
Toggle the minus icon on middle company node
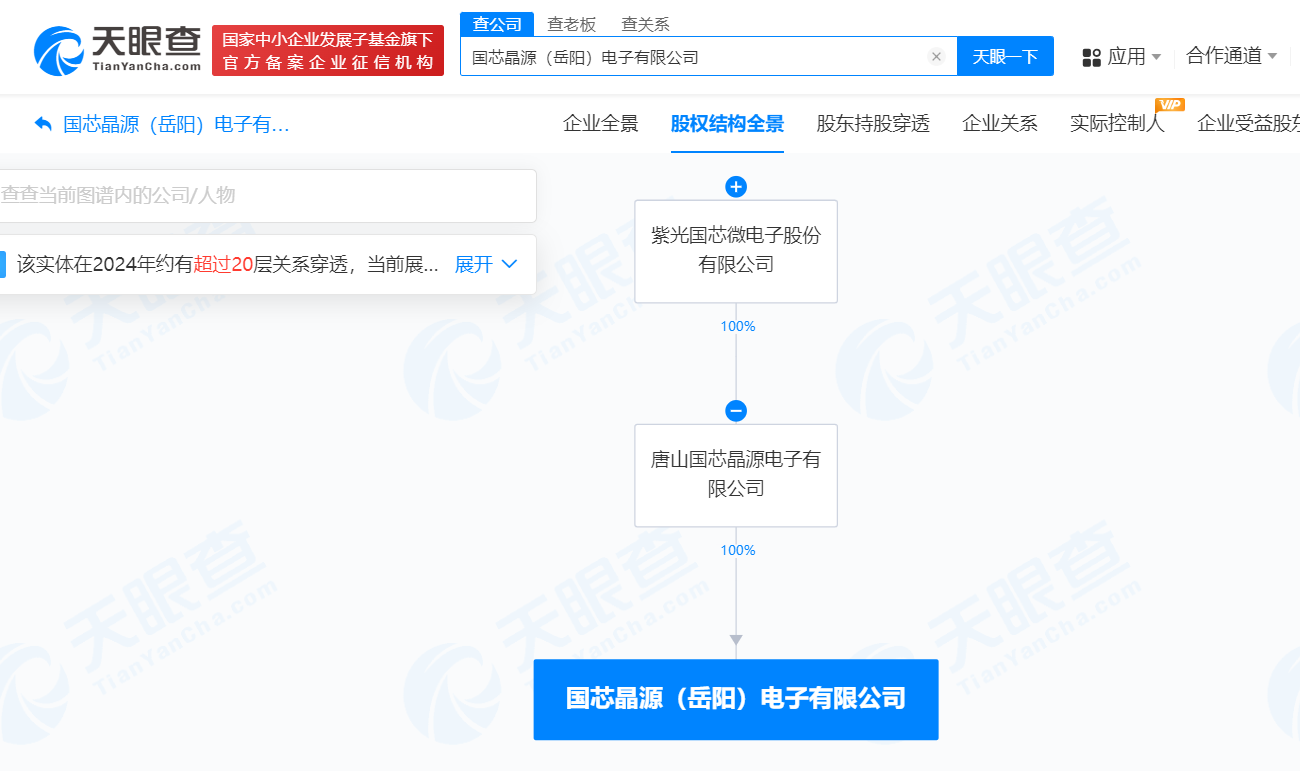[x=736, y=410]
